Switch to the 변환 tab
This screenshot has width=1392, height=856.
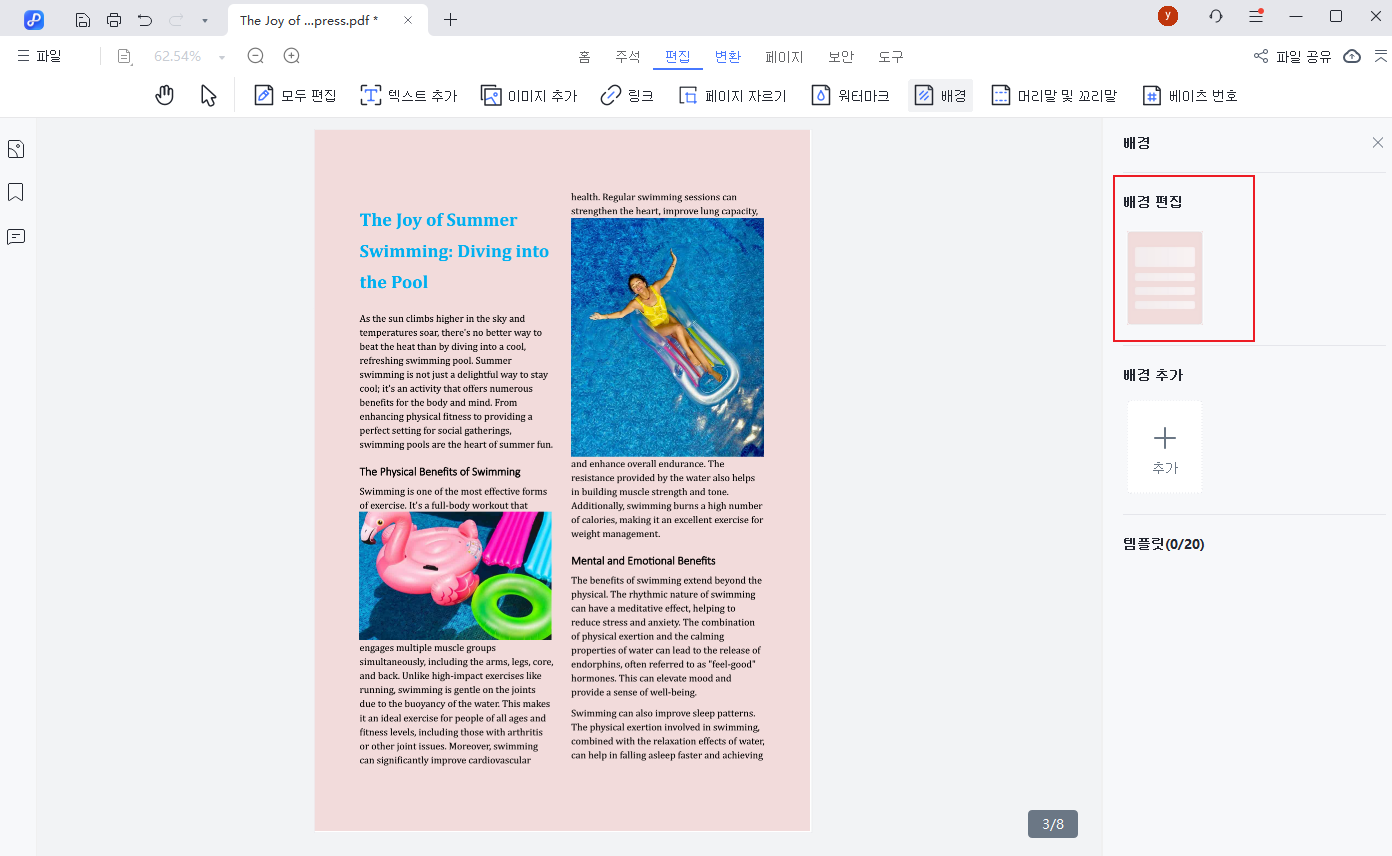pos(728,57)
